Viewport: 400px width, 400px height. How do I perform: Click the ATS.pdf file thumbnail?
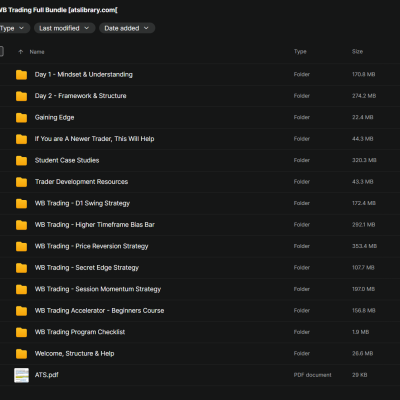tap(21, 375)
